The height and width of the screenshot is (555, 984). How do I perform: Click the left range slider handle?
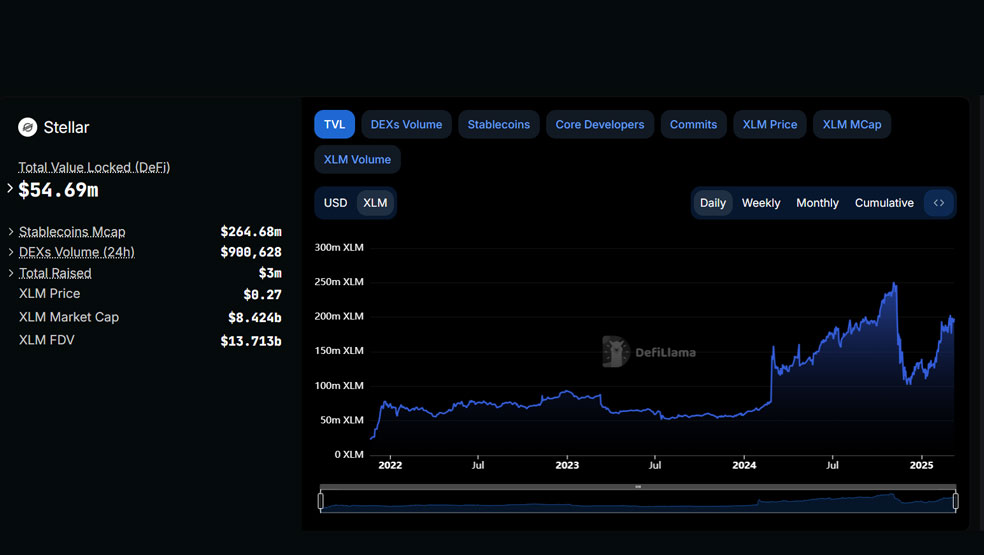coord(321,501)
